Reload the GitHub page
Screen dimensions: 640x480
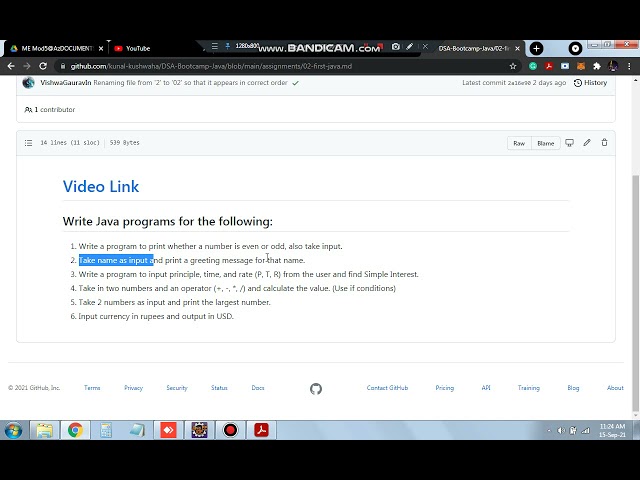(43, 66)
